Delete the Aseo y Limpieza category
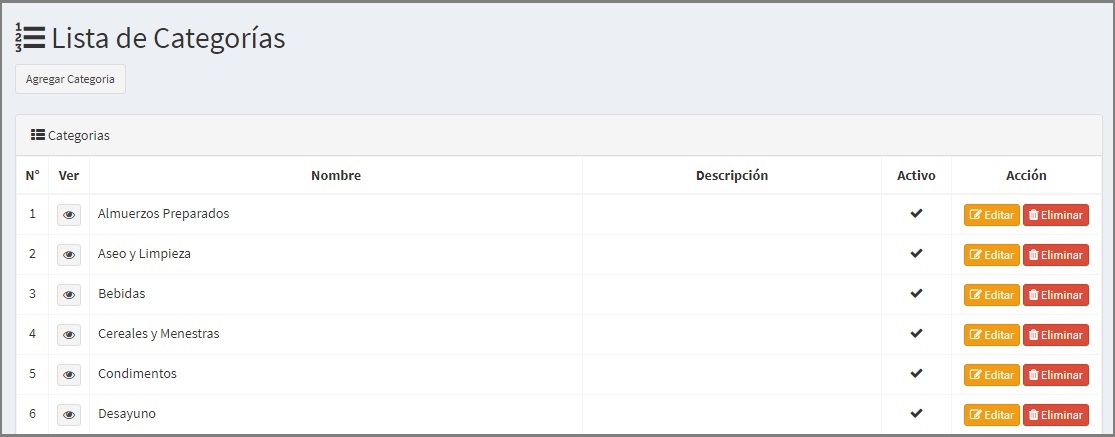The height and width of the screenshot is (437, 1115). pos(1056,255)
